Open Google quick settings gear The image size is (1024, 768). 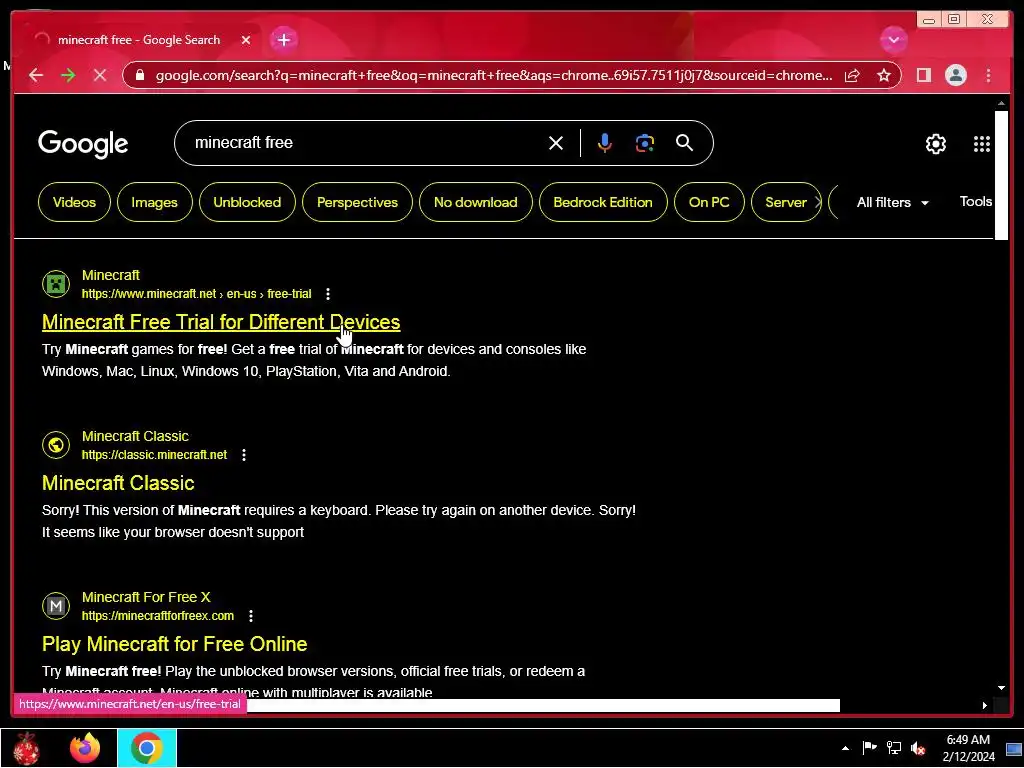pos(935,144)
